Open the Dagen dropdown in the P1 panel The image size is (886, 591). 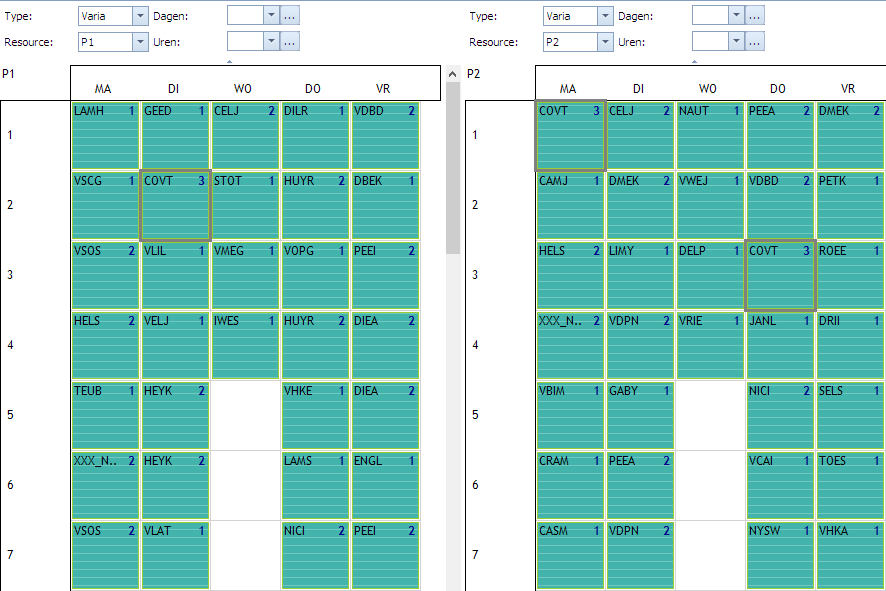tap(271, 16)
